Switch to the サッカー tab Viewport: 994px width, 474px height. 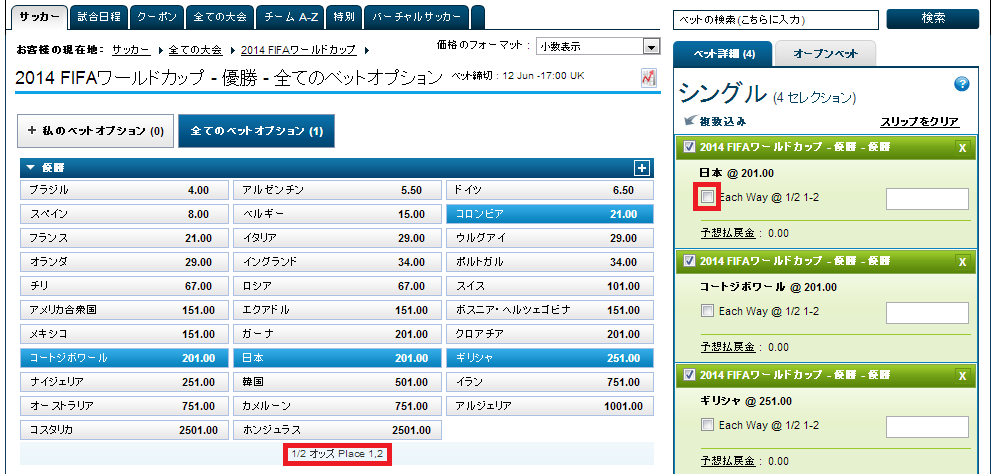pos(39,17)
